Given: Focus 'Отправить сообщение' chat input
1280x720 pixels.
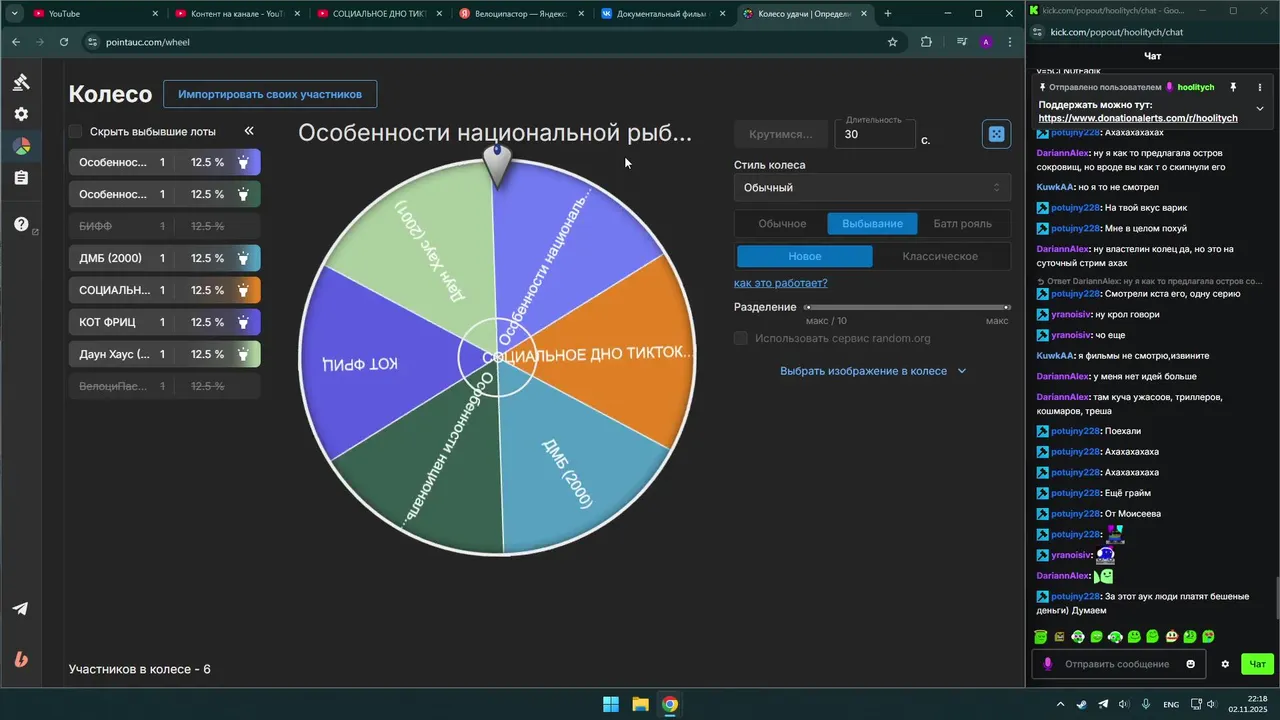Looking at the screenshot, I should (x=1117, y=664).
